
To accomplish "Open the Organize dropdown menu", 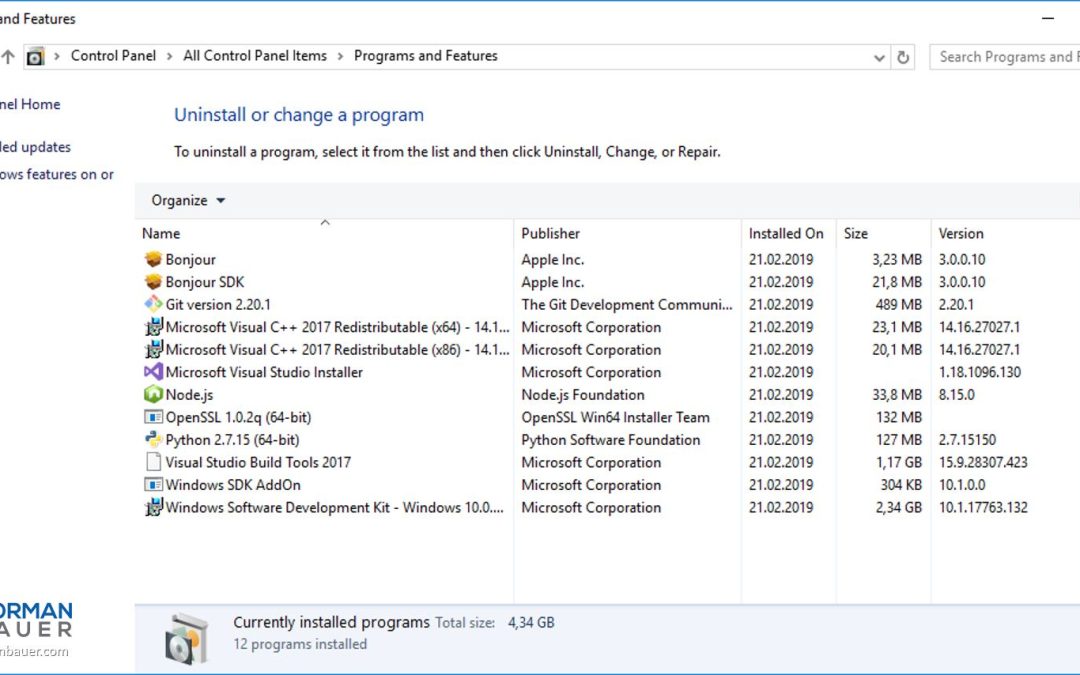I will [188, 200].
